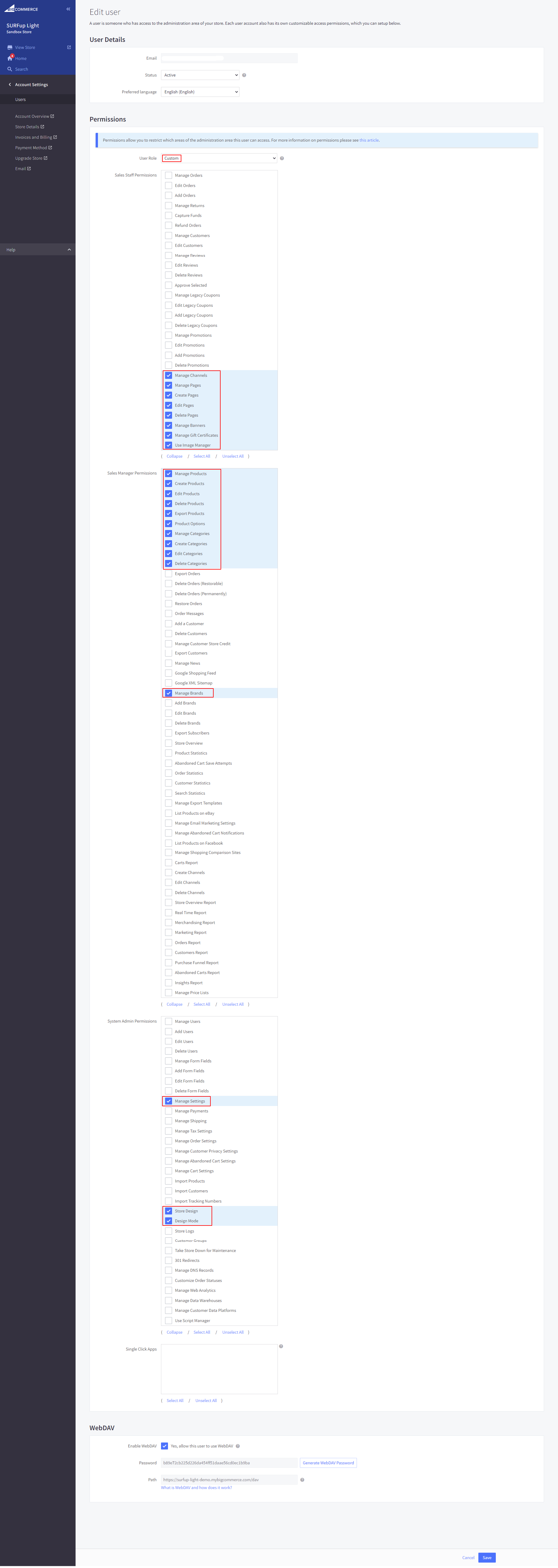558x1568 pixels.
Task: Open the Status dropdown
Action: coord(200,75)
